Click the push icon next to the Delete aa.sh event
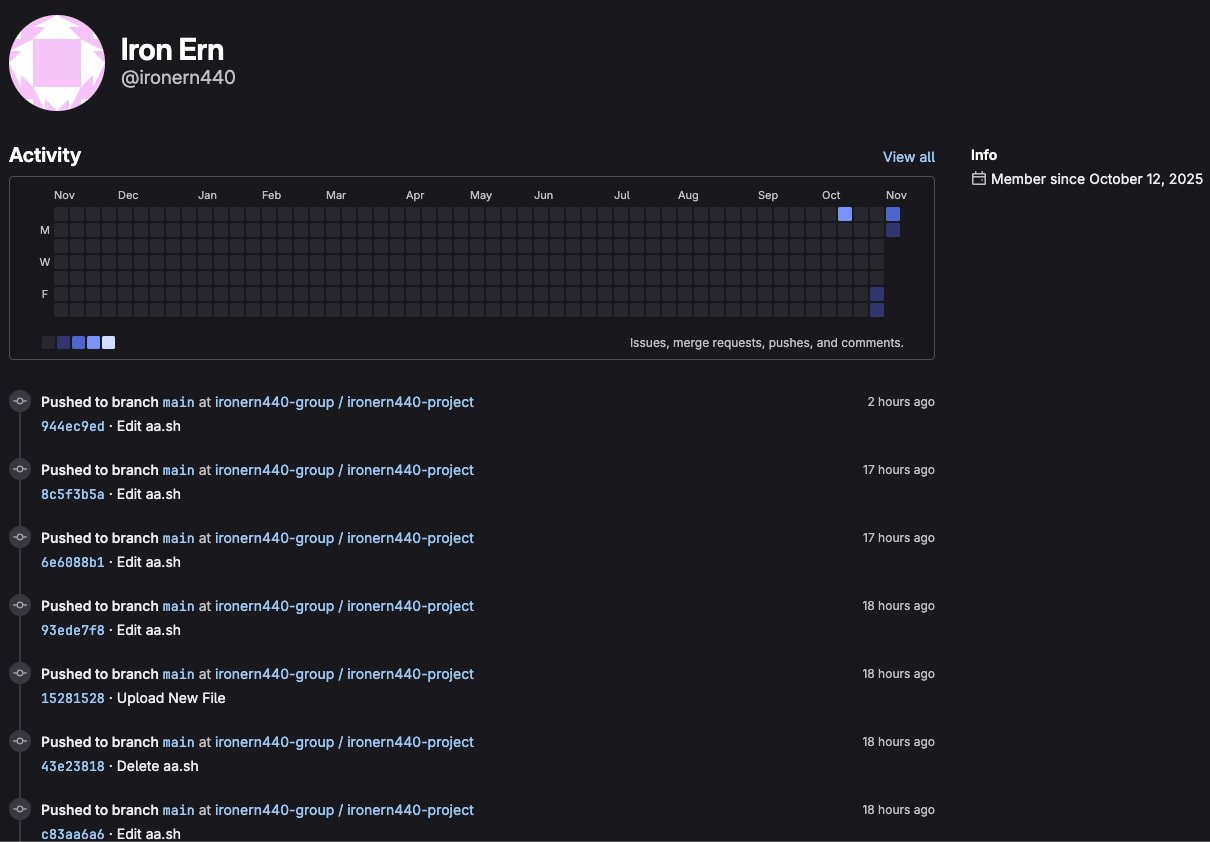1210x842 pixels. (20, 740)
